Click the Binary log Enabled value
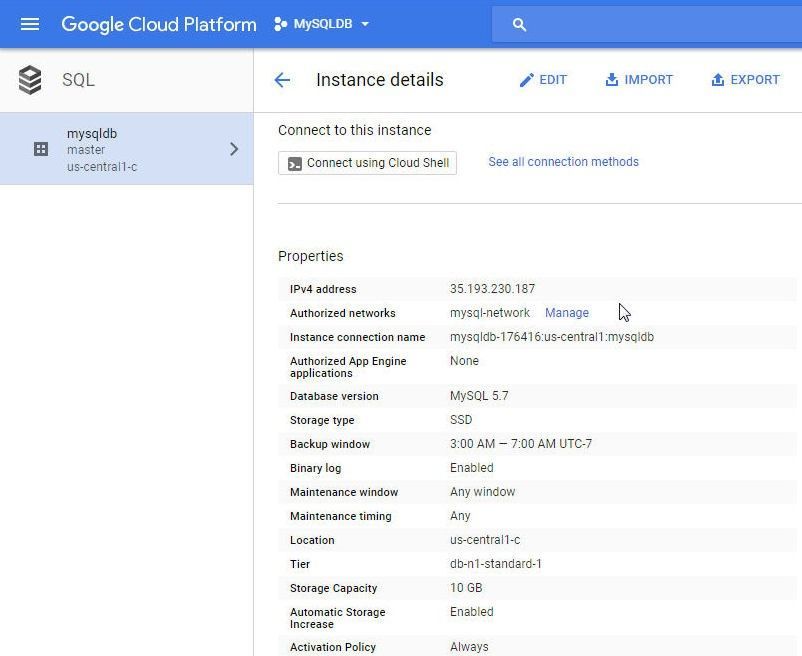This screenshot has height=656, width=802. pyautogui.click(x=472, y=468)
